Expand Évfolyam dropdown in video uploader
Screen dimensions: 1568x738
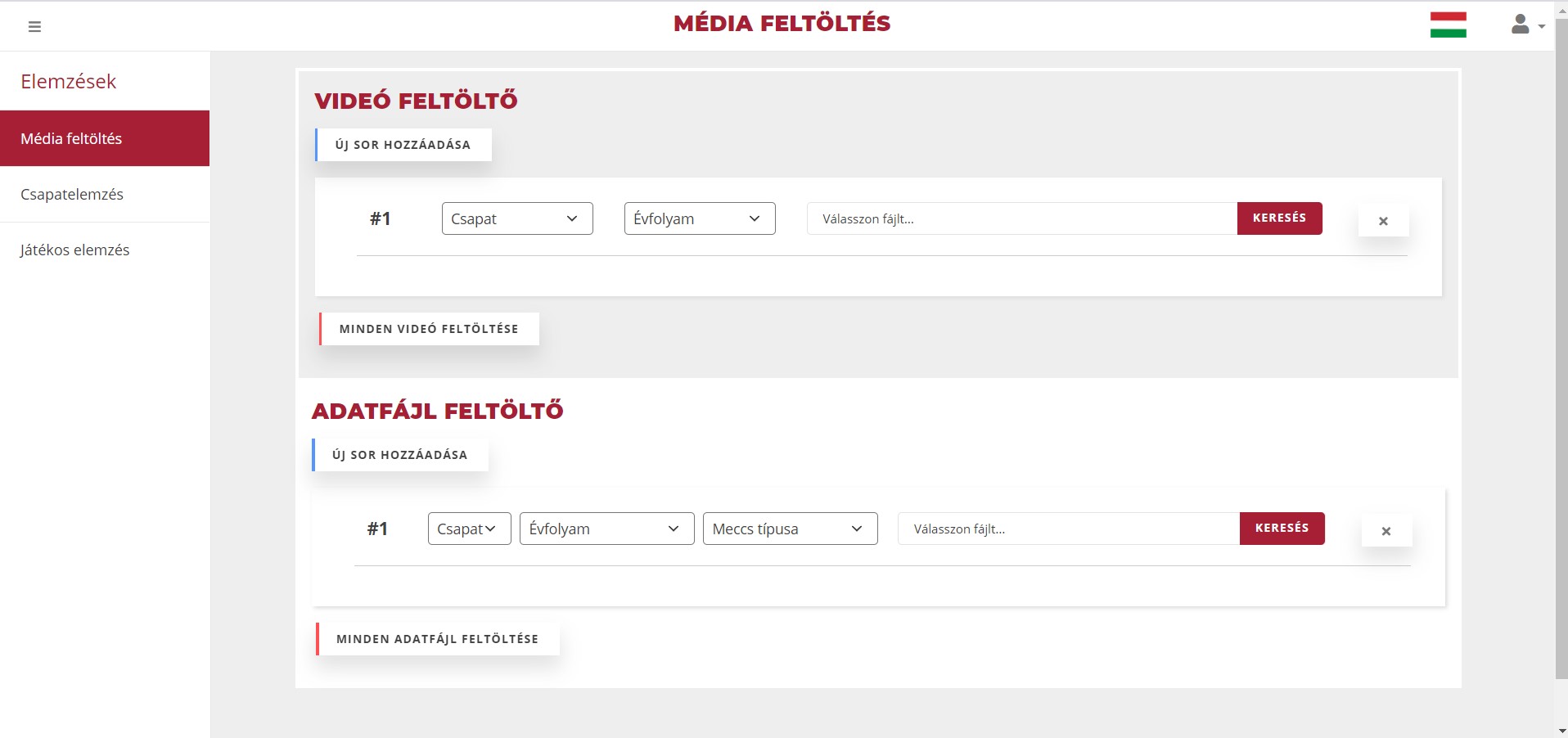coord(699,218)
